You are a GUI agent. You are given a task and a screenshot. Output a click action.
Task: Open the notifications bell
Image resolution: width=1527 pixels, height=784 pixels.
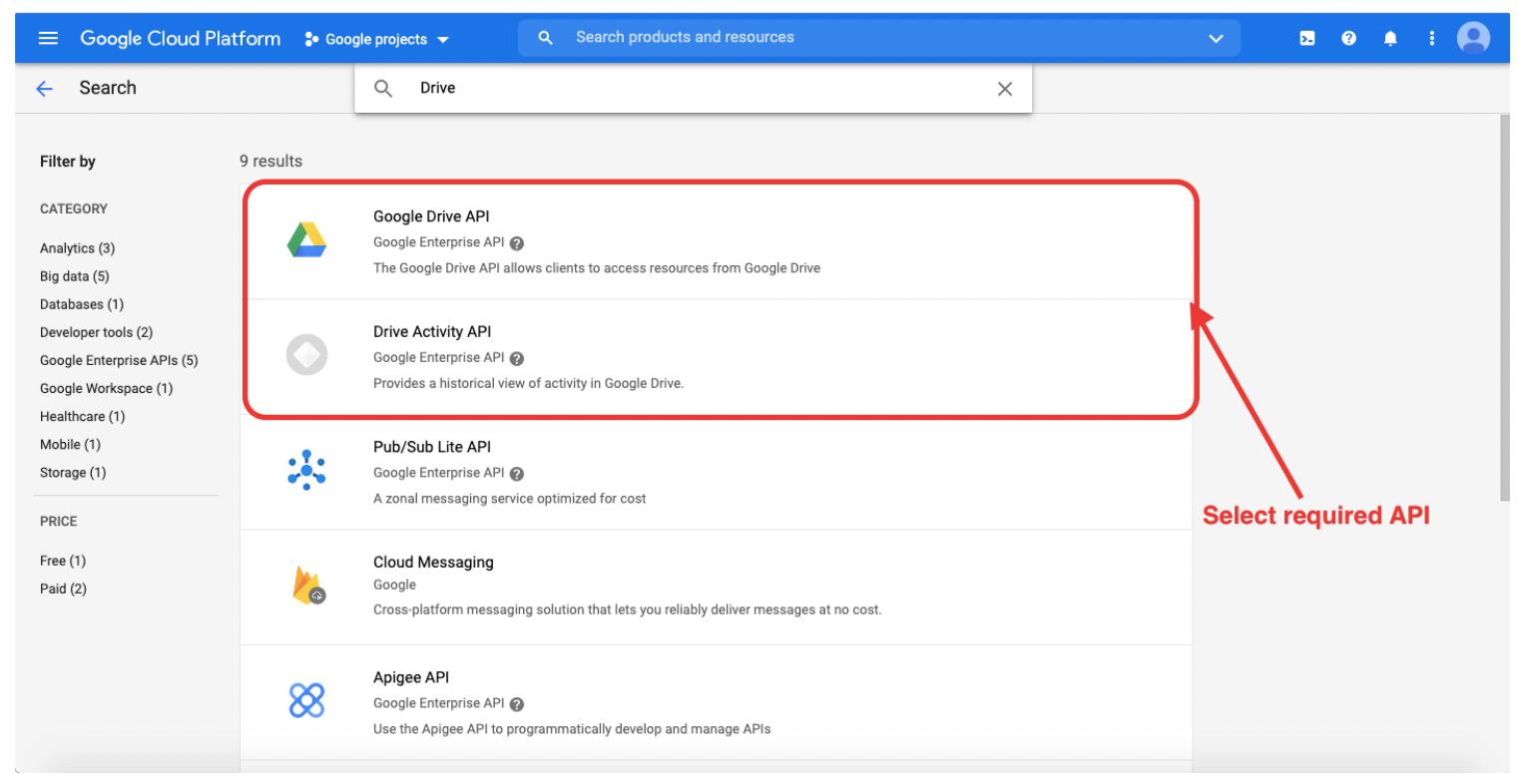[x=1390, y=38]
